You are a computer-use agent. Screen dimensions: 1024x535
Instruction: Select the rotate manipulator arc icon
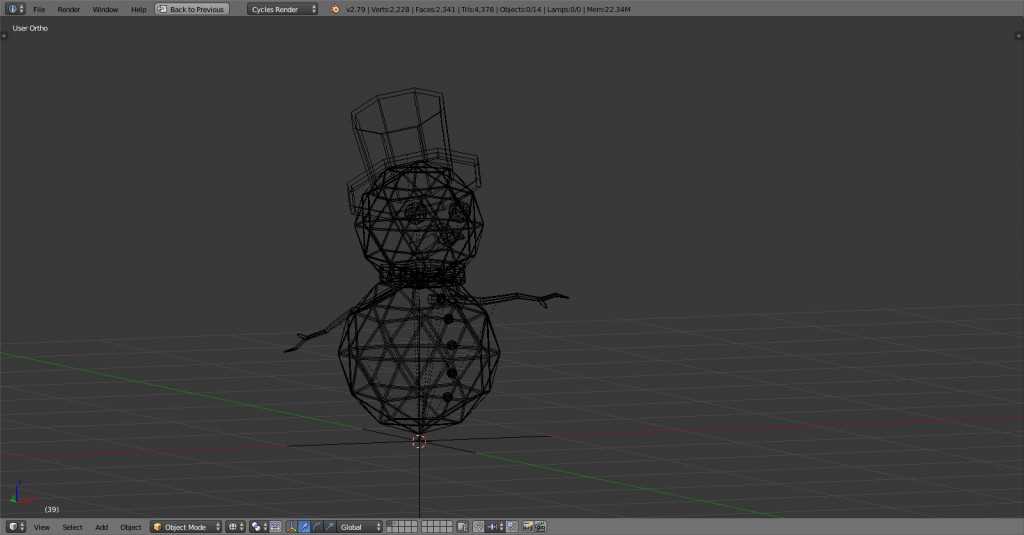317,527
